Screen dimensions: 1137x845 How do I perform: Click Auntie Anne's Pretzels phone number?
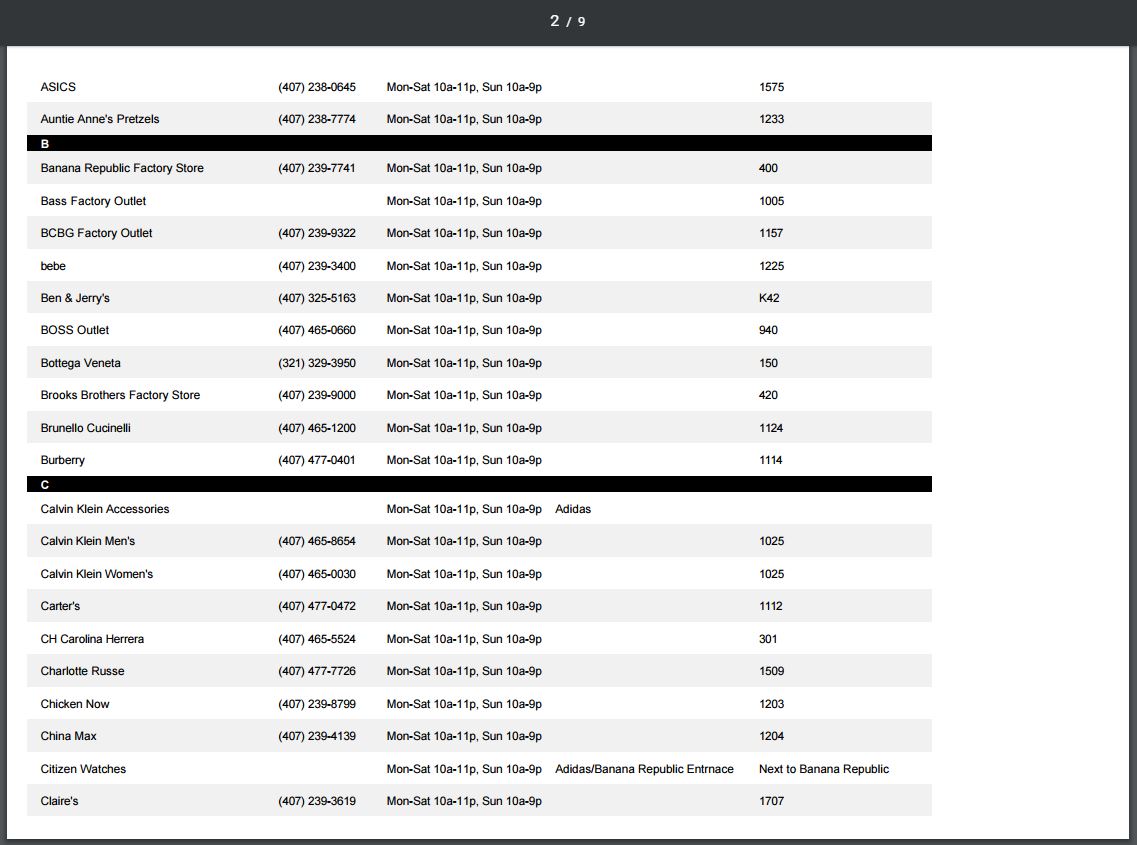pyautogui.click(x=316, y=119)
